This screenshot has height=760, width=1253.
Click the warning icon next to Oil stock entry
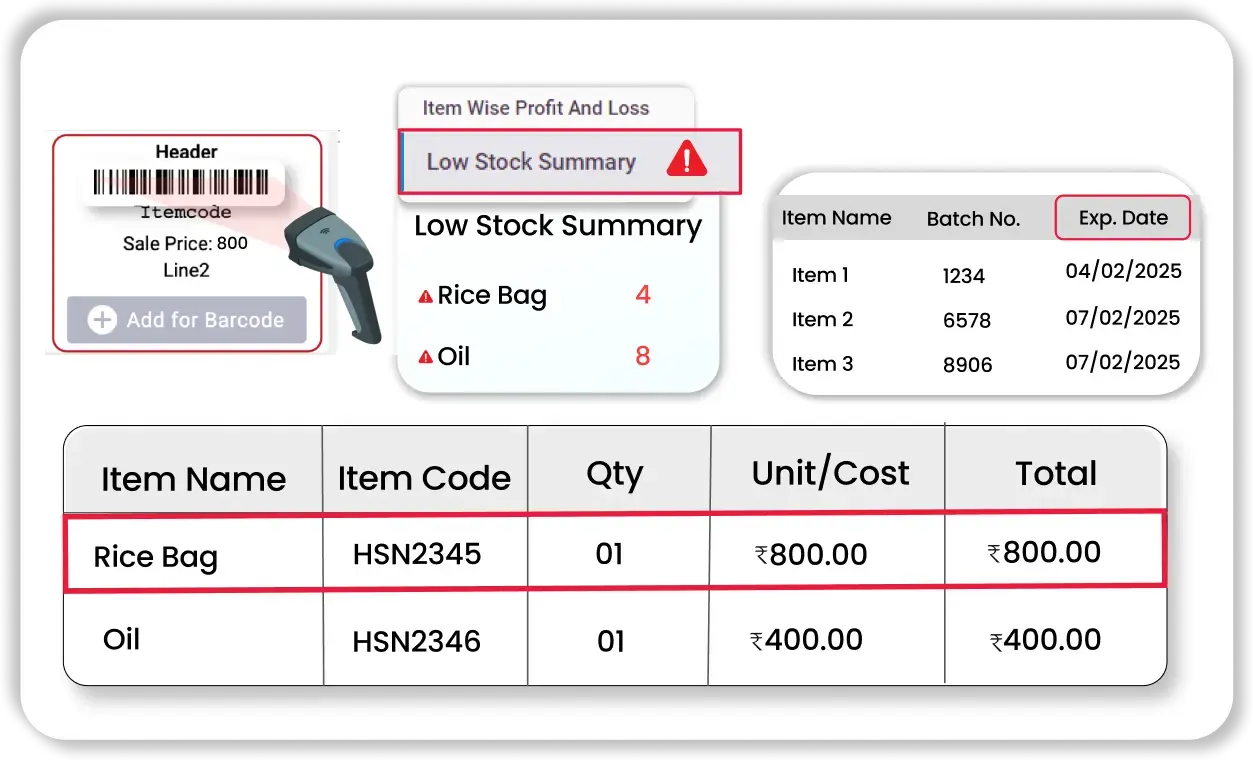pos(425,357)
